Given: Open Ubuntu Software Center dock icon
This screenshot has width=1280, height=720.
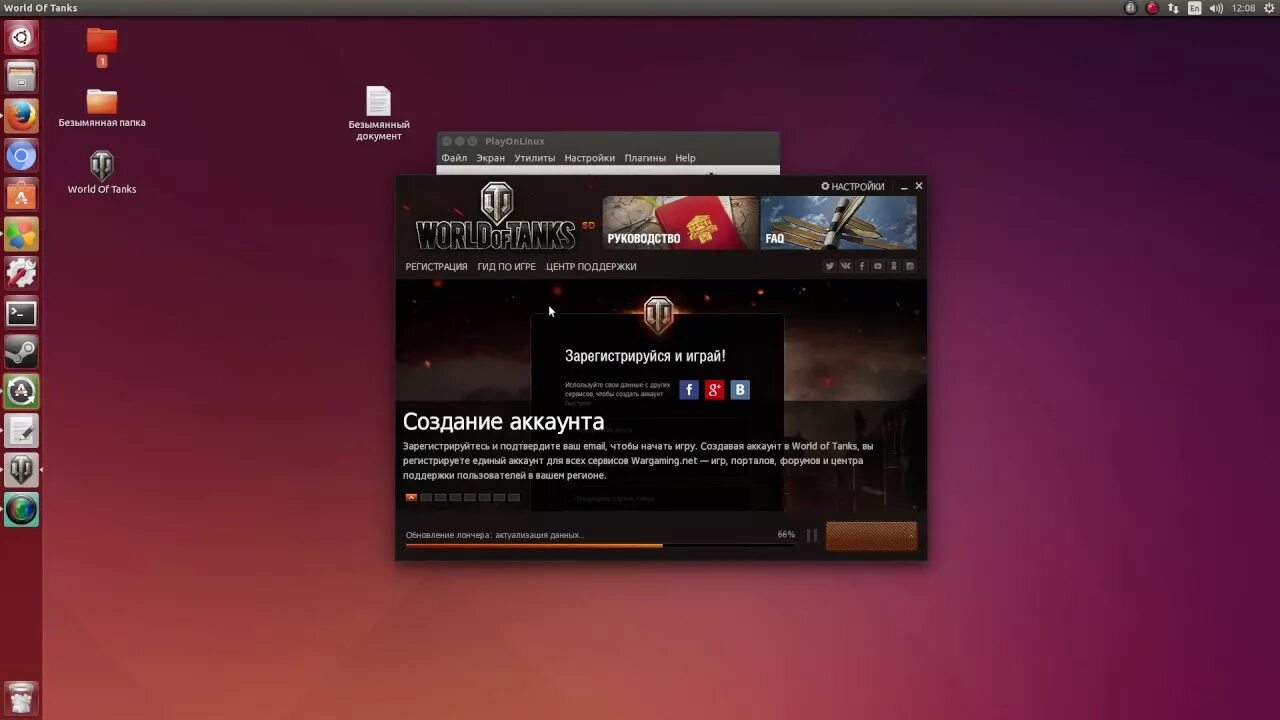Looking at the screenshot, I should point(21,195).
